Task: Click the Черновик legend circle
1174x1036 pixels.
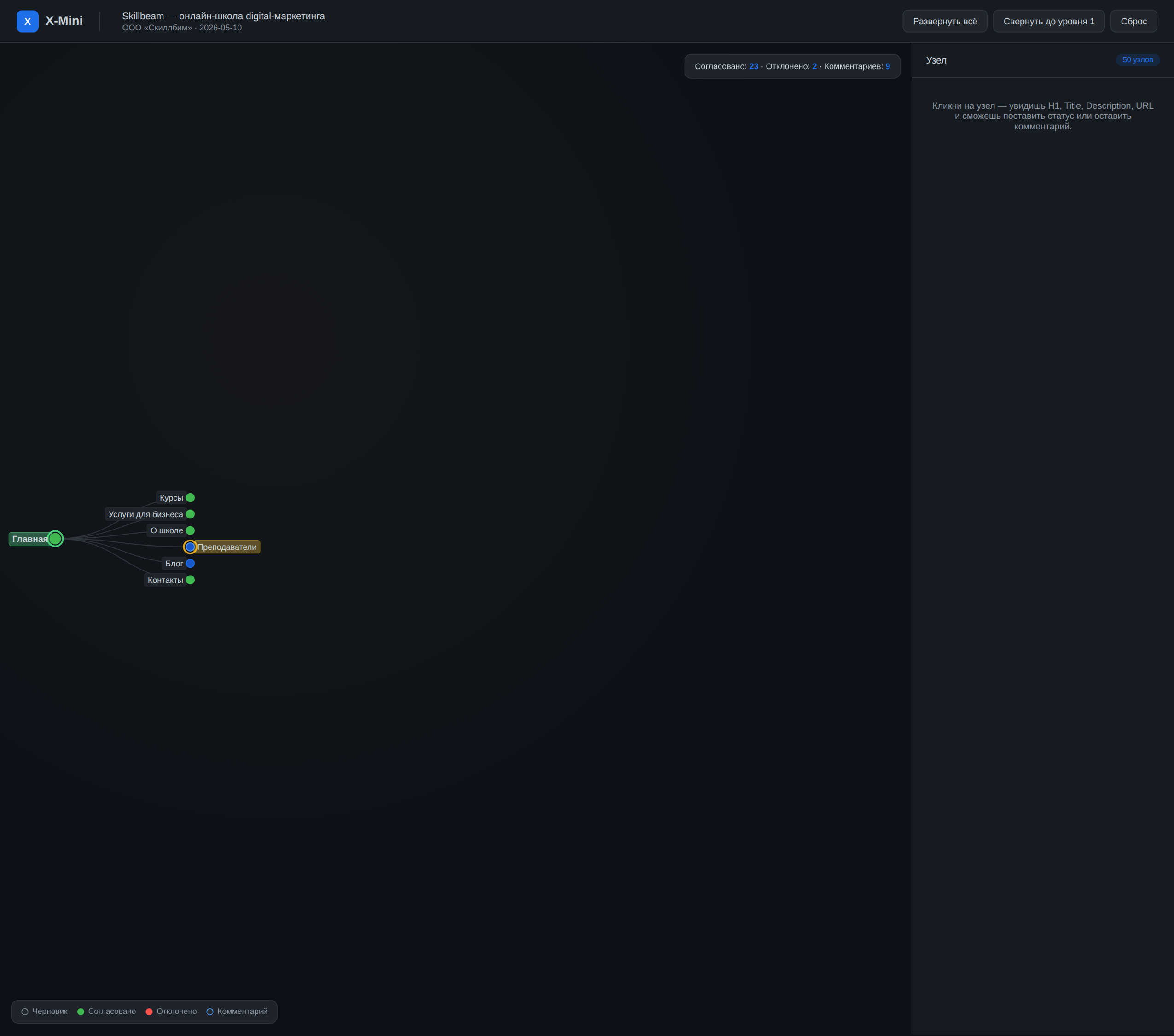Action: tap(25, 1012)
